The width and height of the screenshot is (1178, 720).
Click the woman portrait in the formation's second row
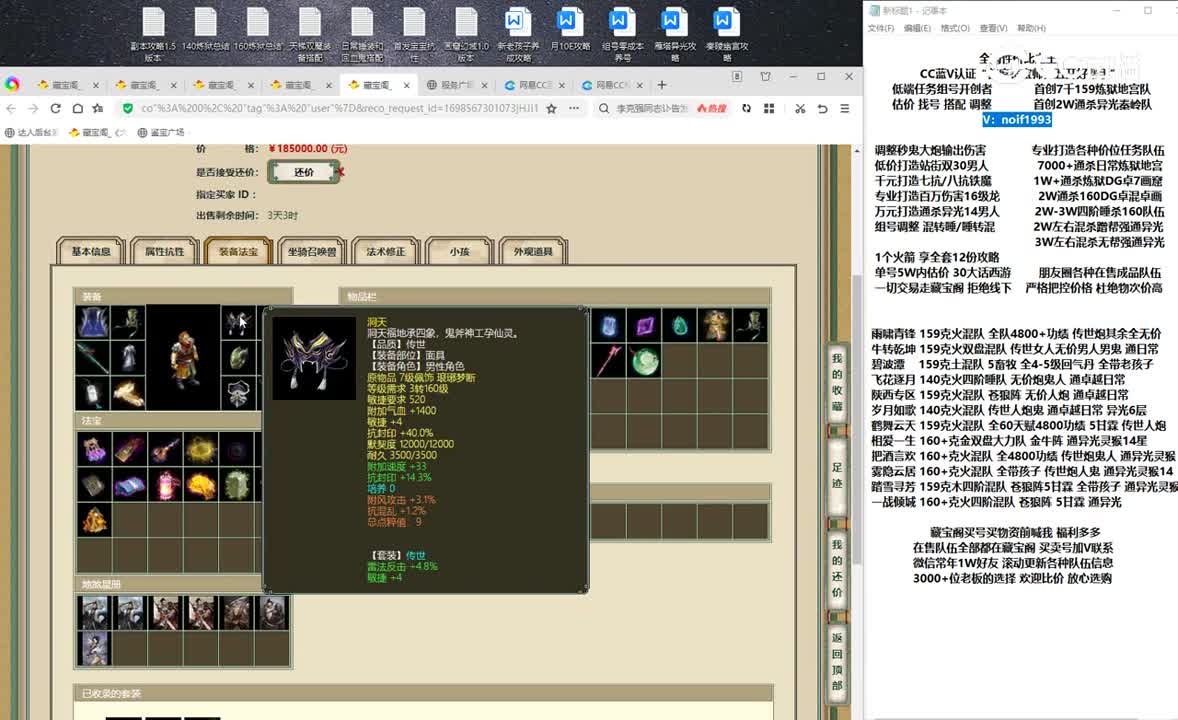tap(93, 648)
